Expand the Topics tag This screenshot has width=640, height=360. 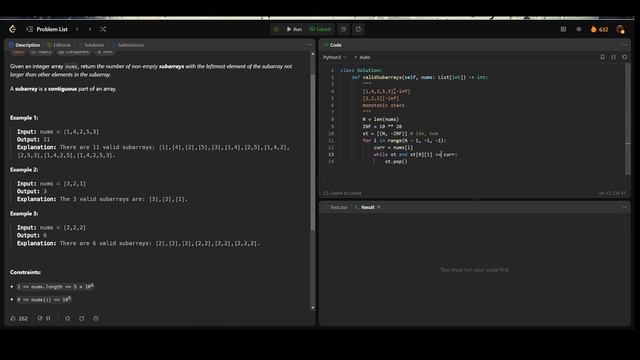point(41,52)
